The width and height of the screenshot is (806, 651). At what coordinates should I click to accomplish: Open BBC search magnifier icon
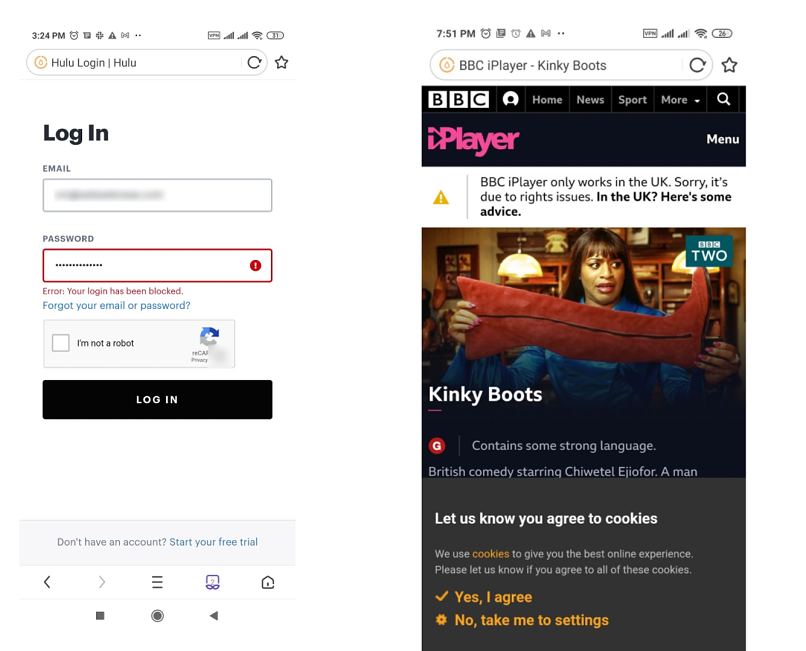pos(723,99)
